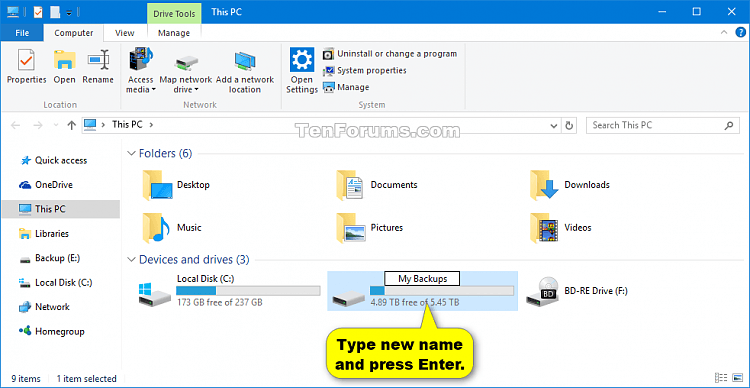The width and height of the screenshot is (750, 388).
Task: Click Uninstall or change a program
Action: (390, 54)
